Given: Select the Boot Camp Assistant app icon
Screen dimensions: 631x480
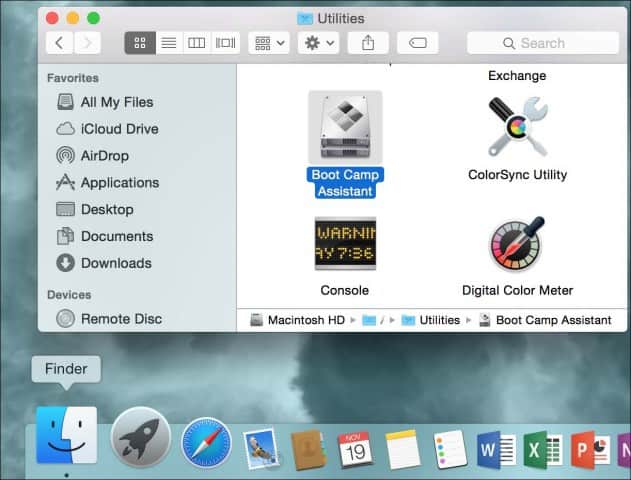Looking at the screenshot, I should pos(345,127).
